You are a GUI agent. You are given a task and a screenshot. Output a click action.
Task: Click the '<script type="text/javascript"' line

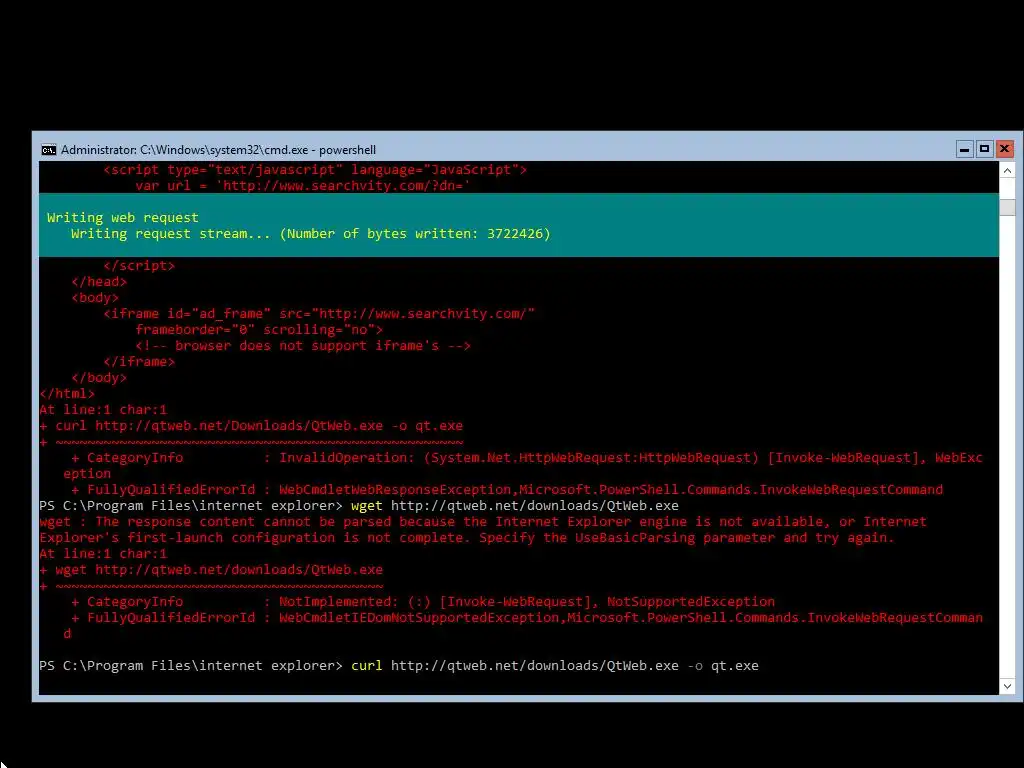(315, 170)
